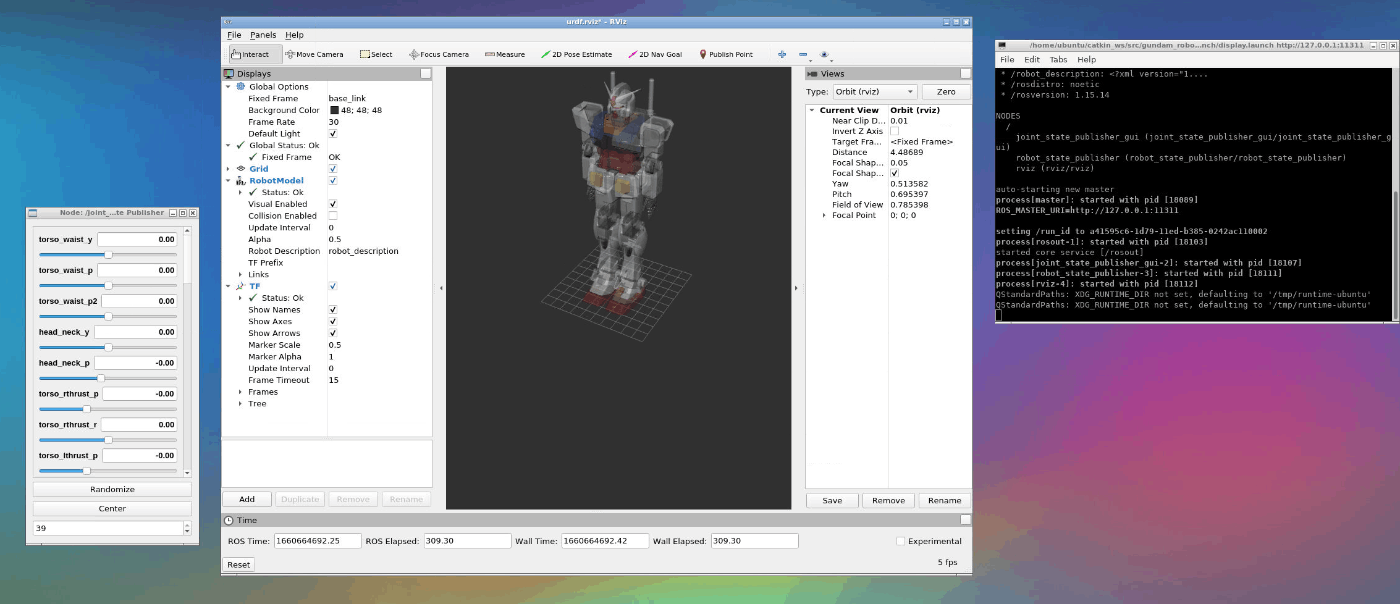Expand the Links node under RobotModel
Image resolution: width=1400 pixels, height=604 pixels.
coord(240,275)
